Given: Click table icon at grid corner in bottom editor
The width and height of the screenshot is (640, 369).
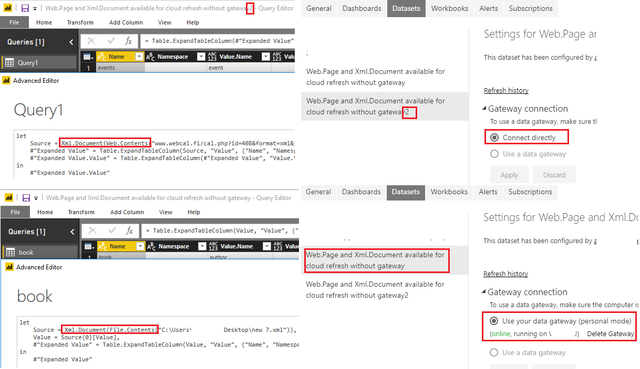Looking at the screenshot, I should point(89,247).
